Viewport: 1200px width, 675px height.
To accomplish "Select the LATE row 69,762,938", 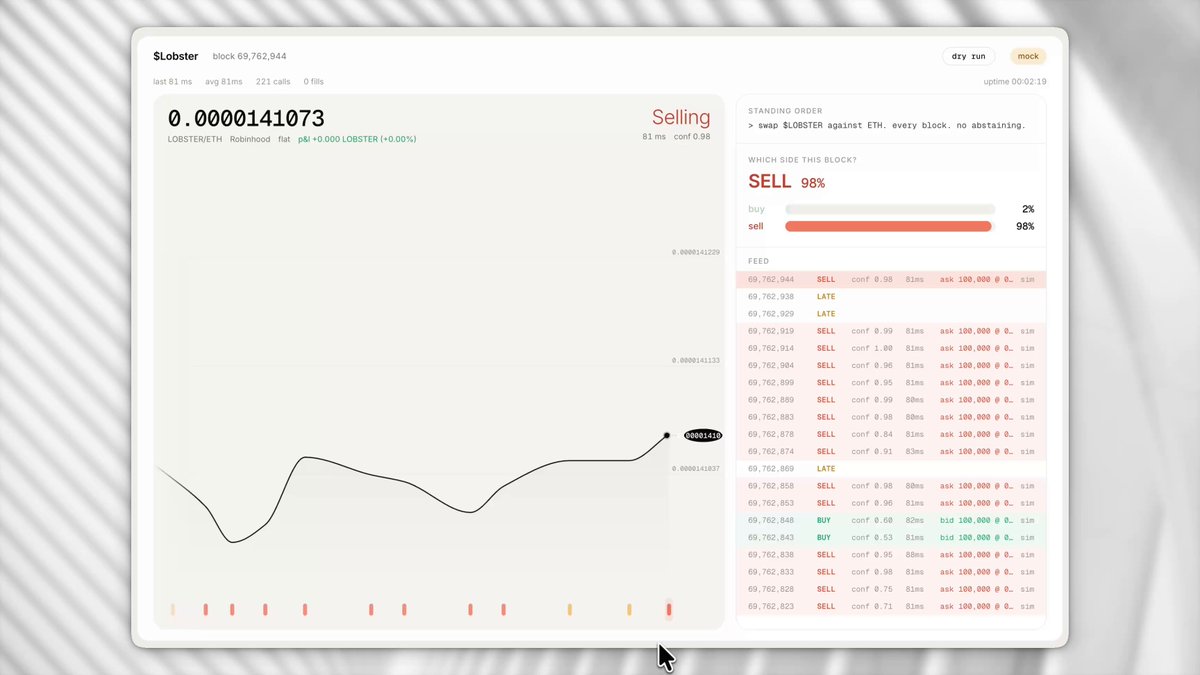I will [891, 297].
